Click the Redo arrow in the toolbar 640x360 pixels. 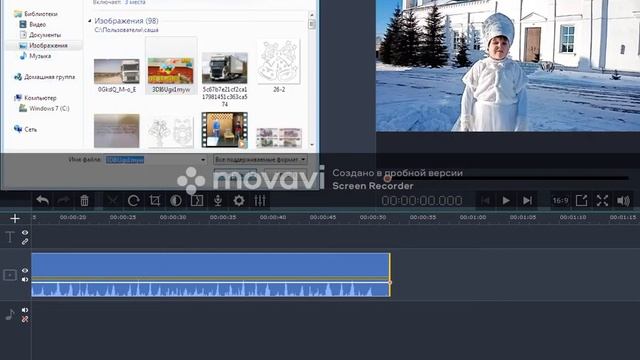63,200
